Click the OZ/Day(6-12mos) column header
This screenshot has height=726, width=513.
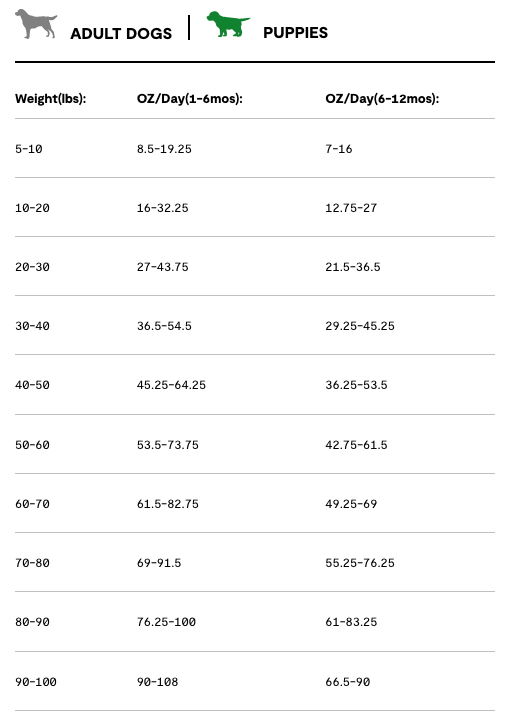(382, 99)
